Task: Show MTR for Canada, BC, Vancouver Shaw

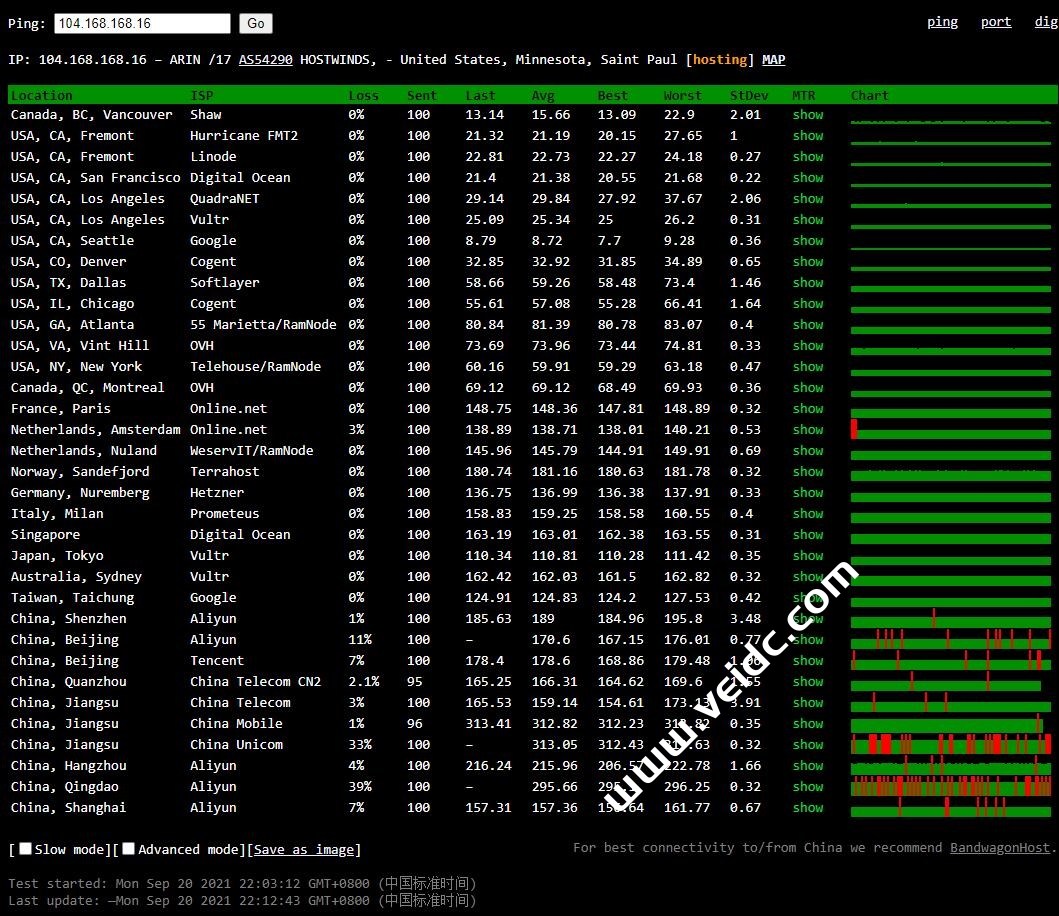Action: [x=808, y=115]
